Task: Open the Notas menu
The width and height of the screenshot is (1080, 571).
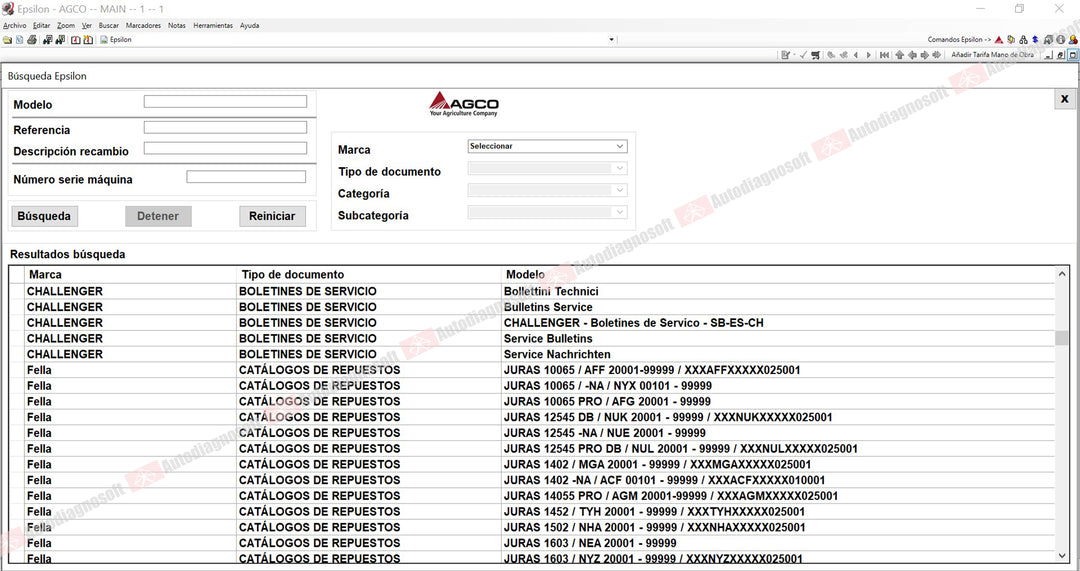Action: coord(177,25)
